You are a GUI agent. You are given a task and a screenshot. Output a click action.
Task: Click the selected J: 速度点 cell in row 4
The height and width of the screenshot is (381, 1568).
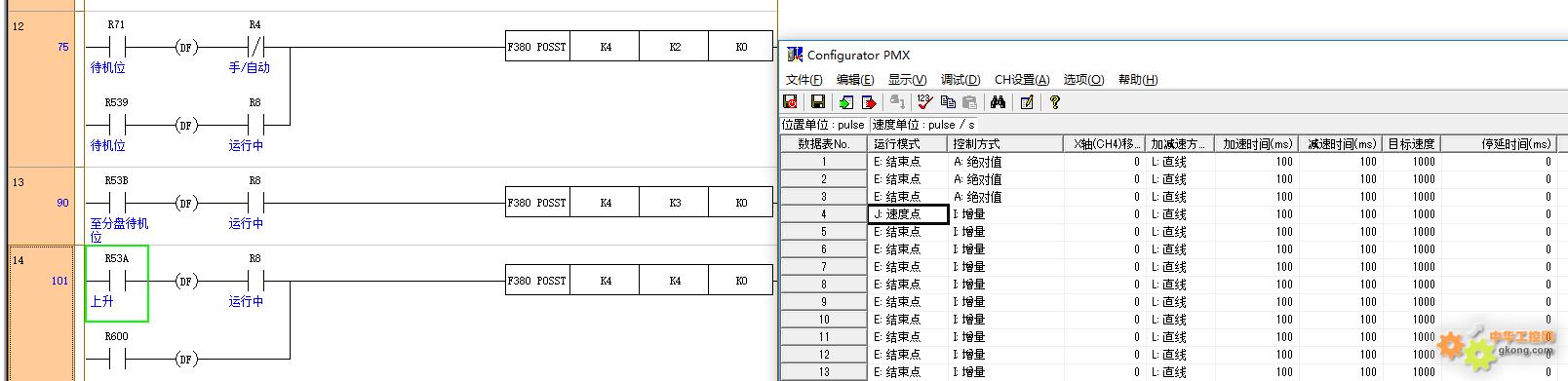click(x=909, y=214)
